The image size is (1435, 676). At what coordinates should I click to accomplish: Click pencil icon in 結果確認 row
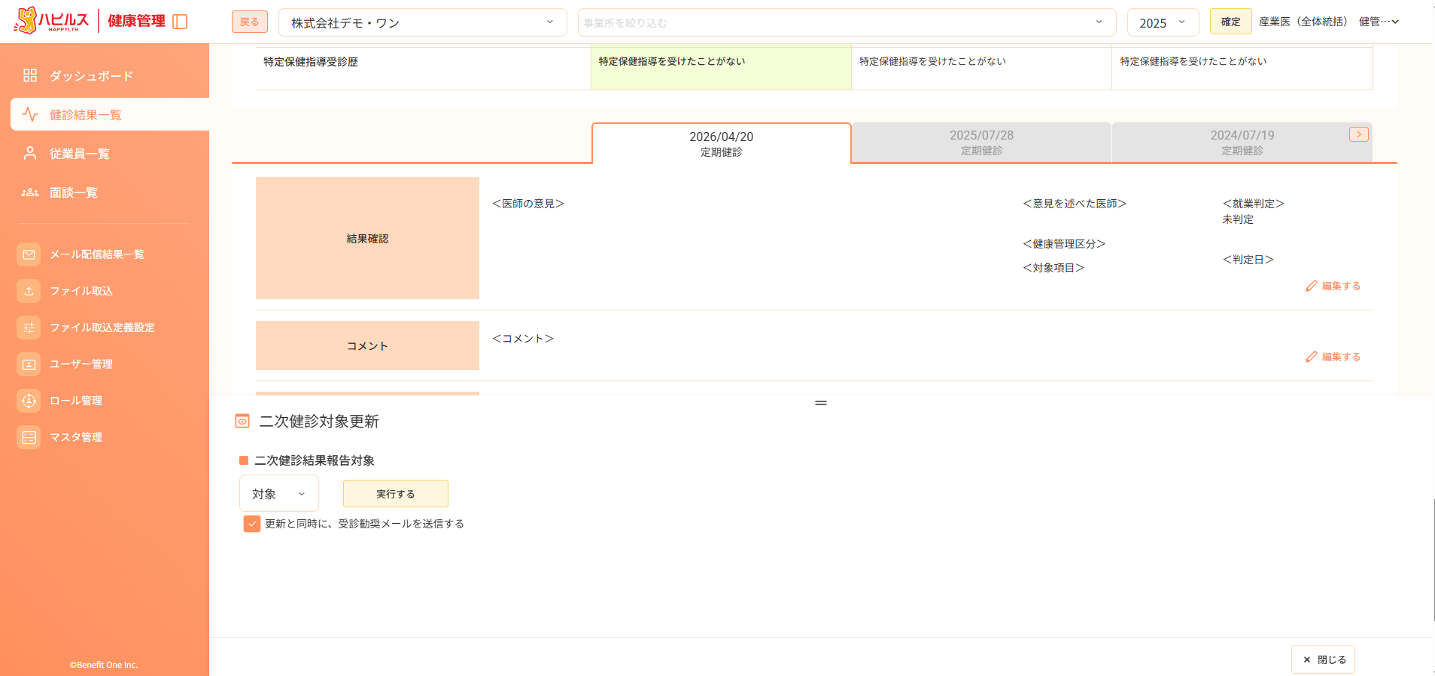tap(1311, 286)
